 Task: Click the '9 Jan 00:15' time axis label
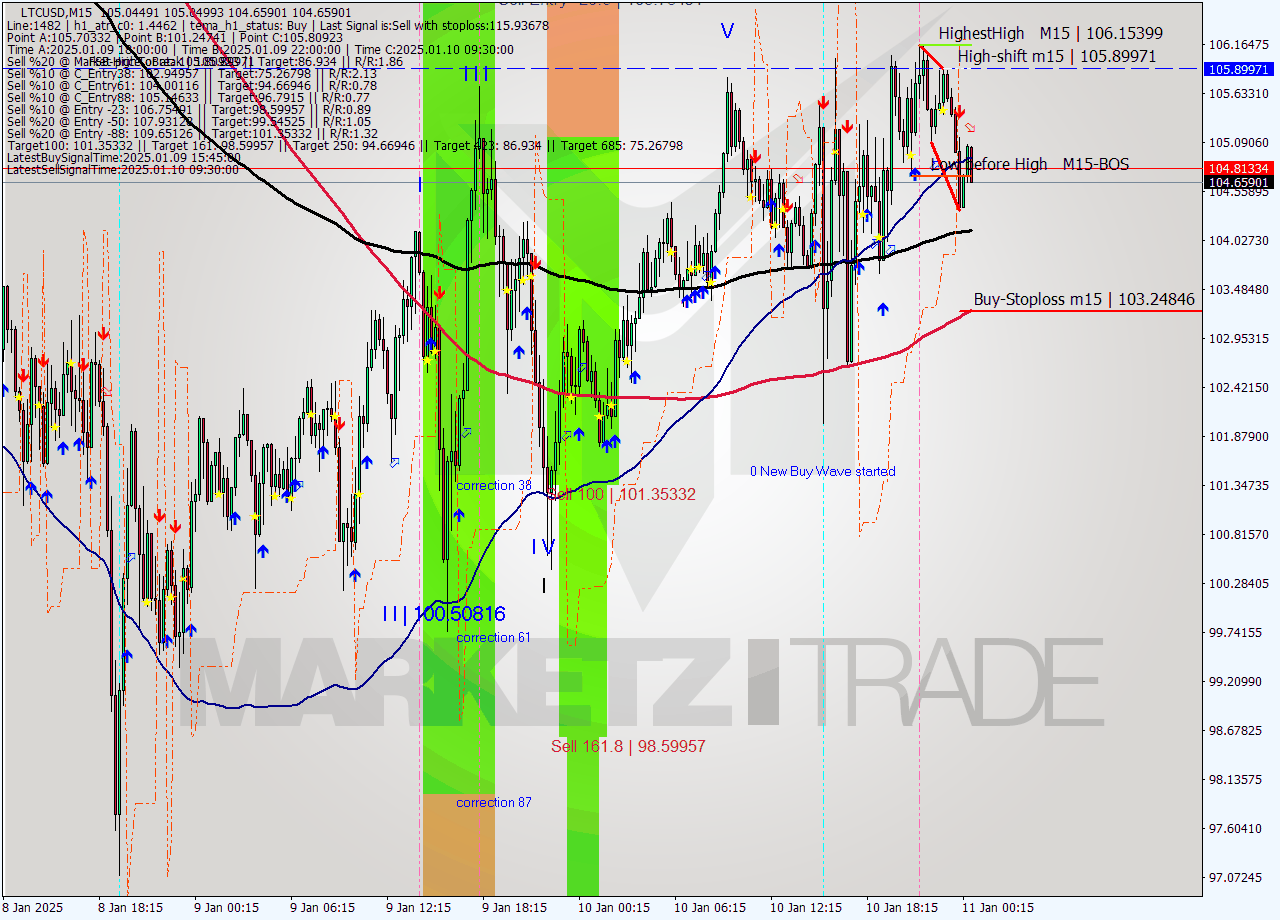pyautogui.click(x=226, y=908)
